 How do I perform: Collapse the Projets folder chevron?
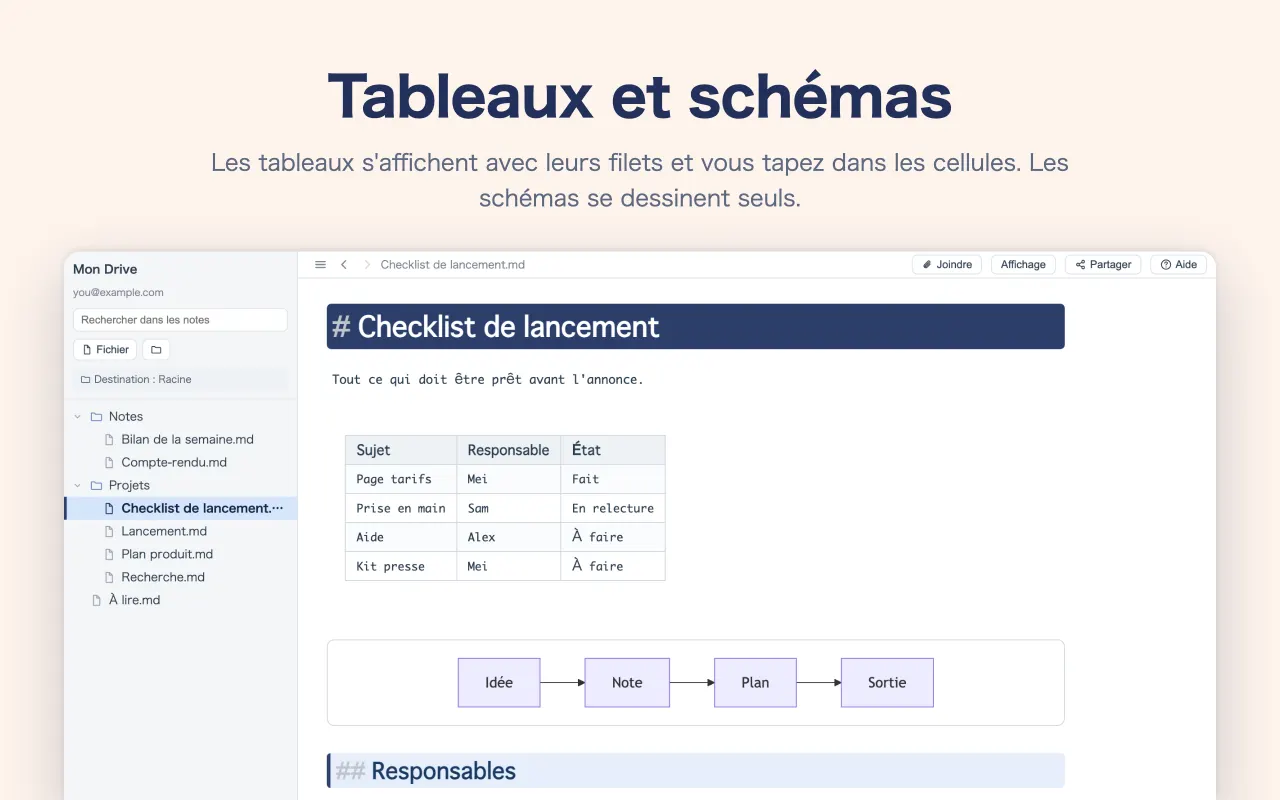78,485
